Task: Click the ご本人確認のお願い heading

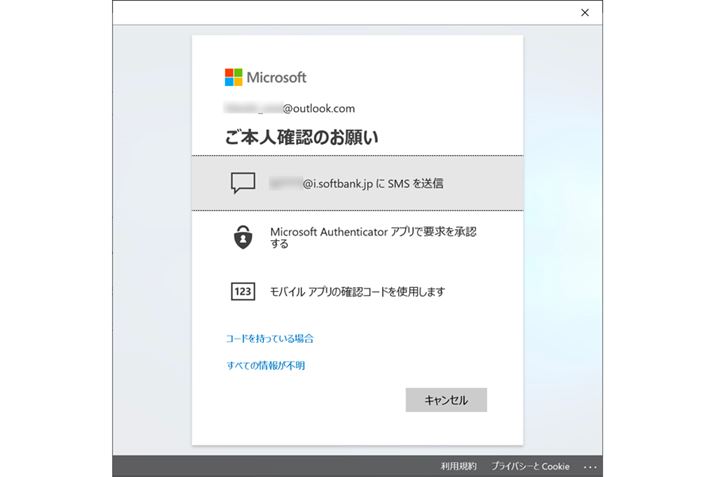Action: pos(301,137)
